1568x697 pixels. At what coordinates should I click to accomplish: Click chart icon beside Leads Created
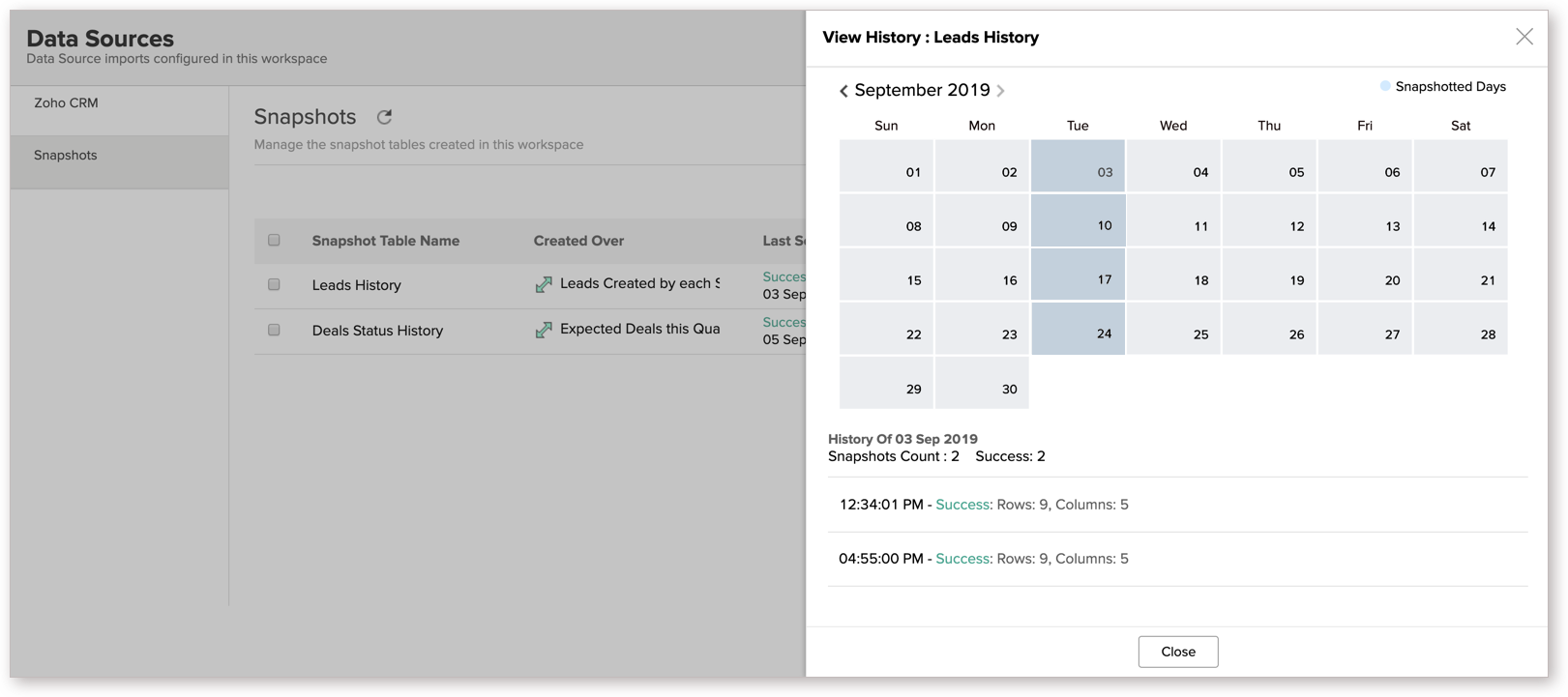544,284
